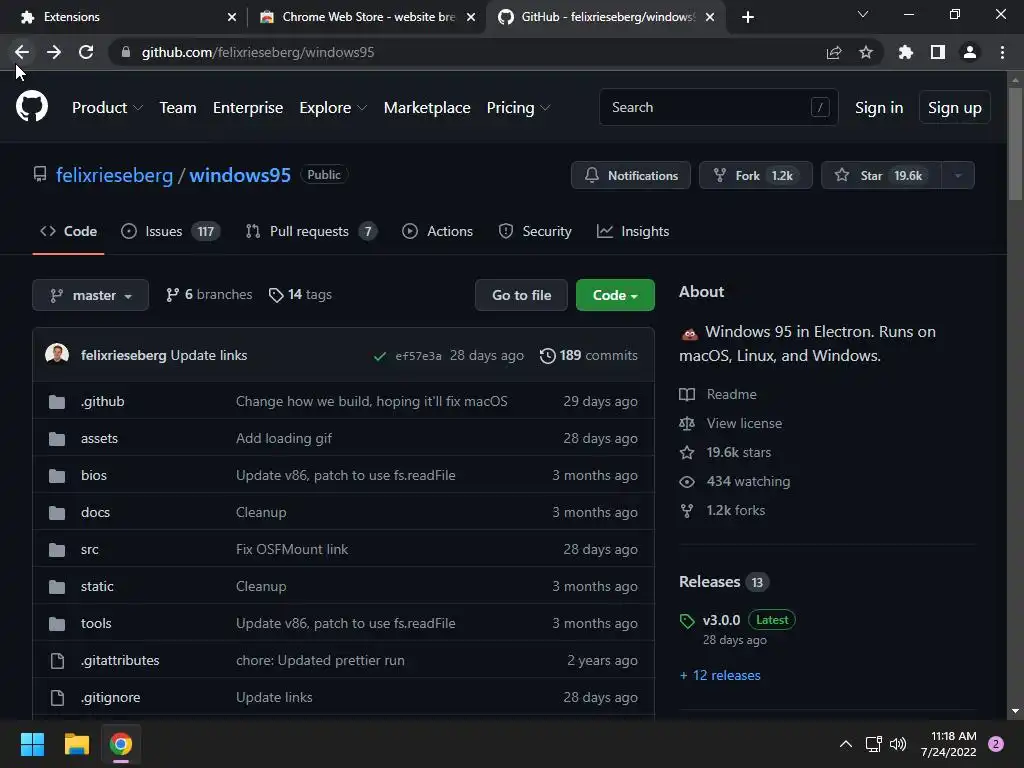This screenshot has width=1024, height=768.
Task: Select the Code repository tab
Action: coord(69,231)
